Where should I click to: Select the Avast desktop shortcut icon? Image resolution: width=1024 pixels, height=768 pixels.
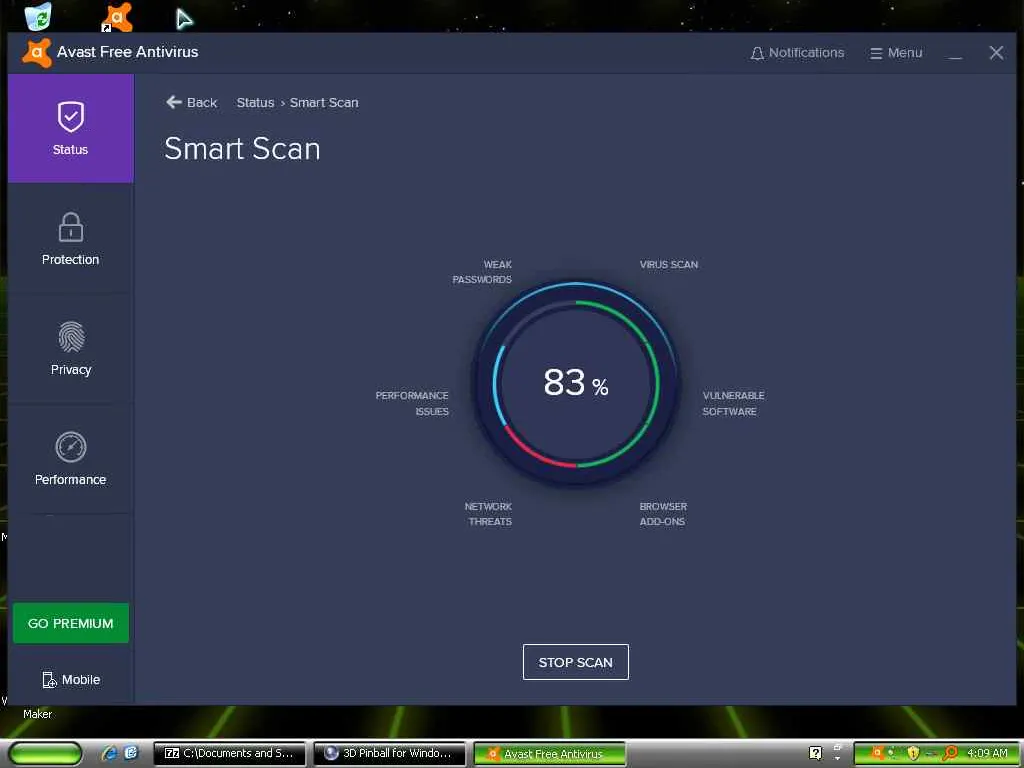coord(118,17)
